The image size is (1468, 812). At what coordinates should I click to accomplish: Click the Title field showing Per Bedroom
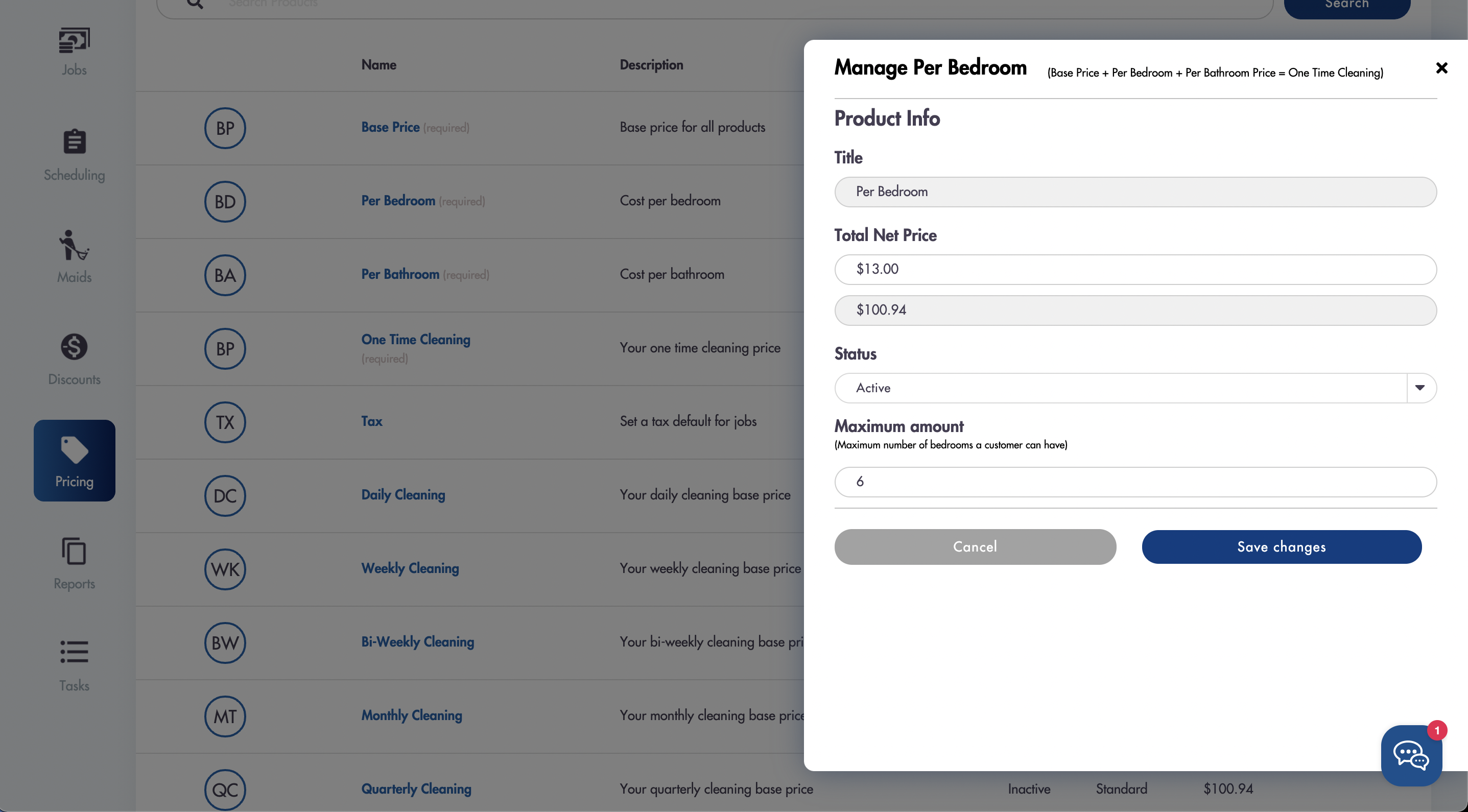point(1135,192)
